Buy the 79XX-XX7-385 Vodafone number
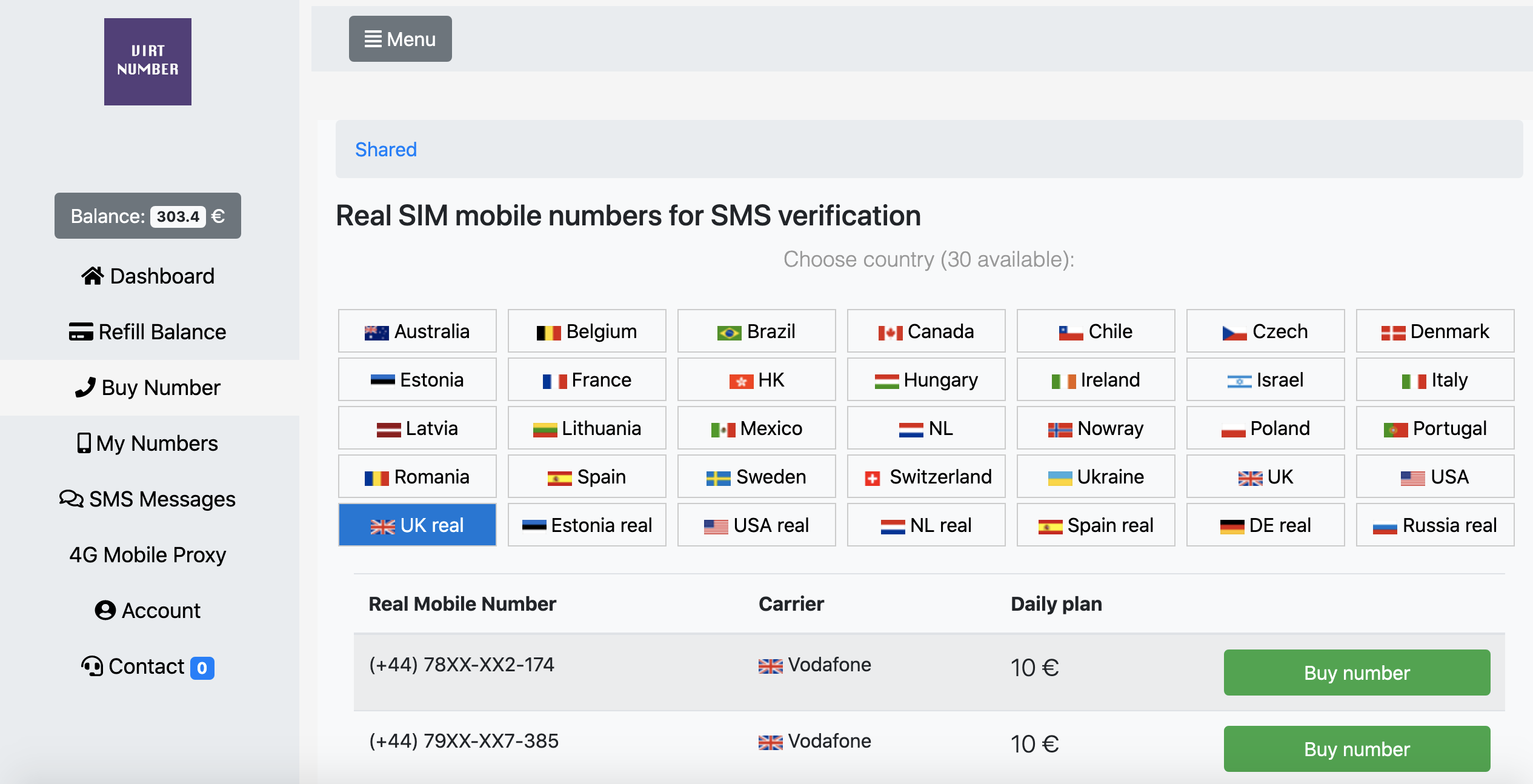Viewport: 1533px width, 784px height. tap(1356, 749)
